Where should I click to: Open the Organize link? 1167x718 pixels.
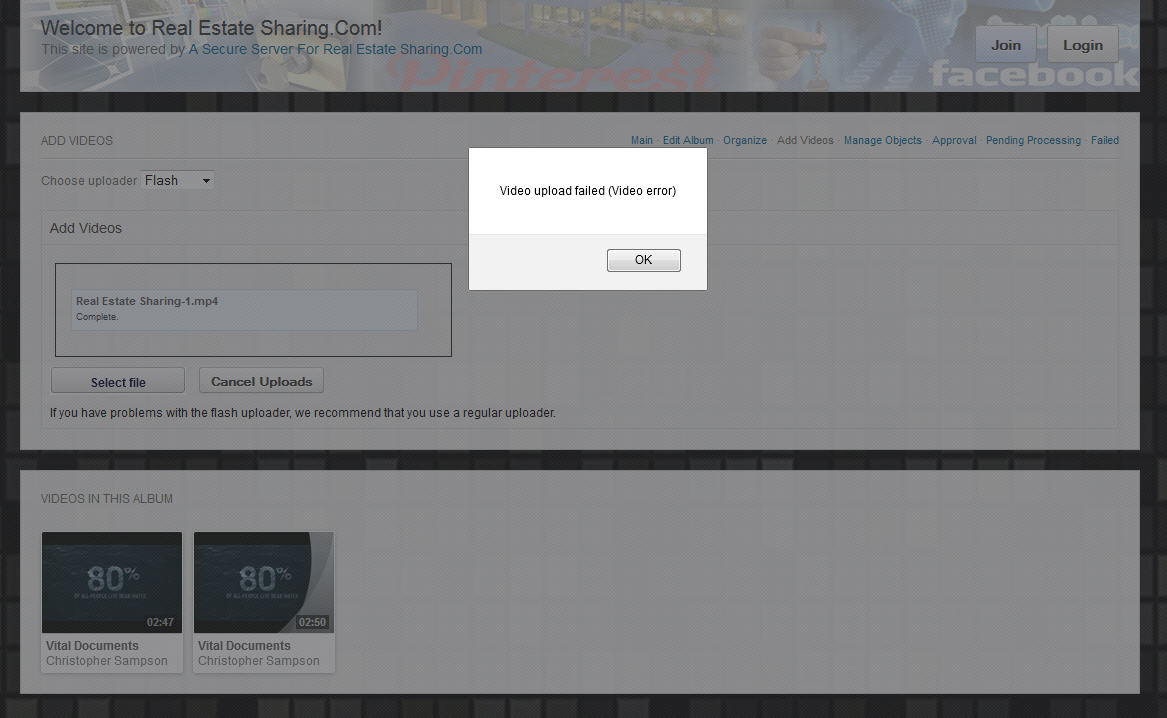point(744,140)
